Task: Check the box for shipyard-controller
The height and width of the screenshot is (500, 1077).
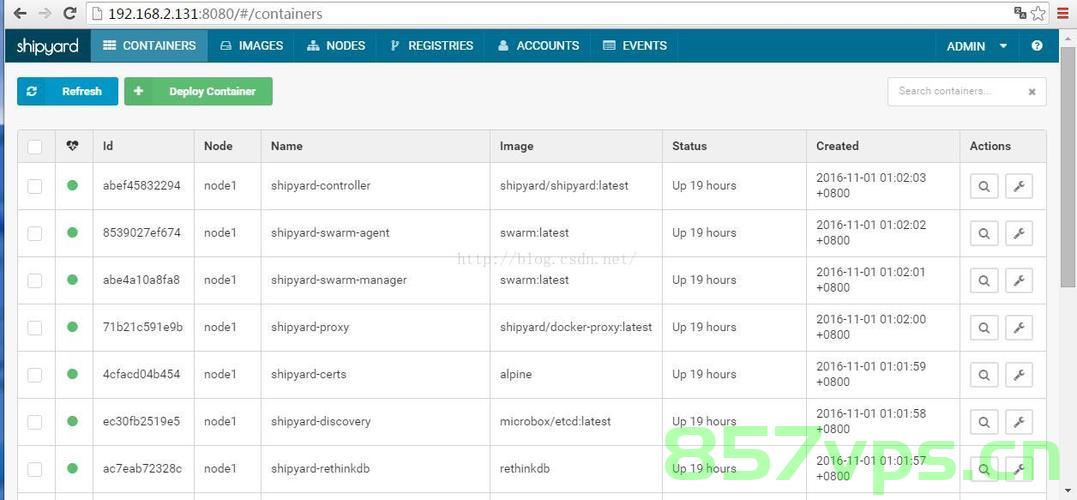Action: pyautogui.click(x=34, y=186)
